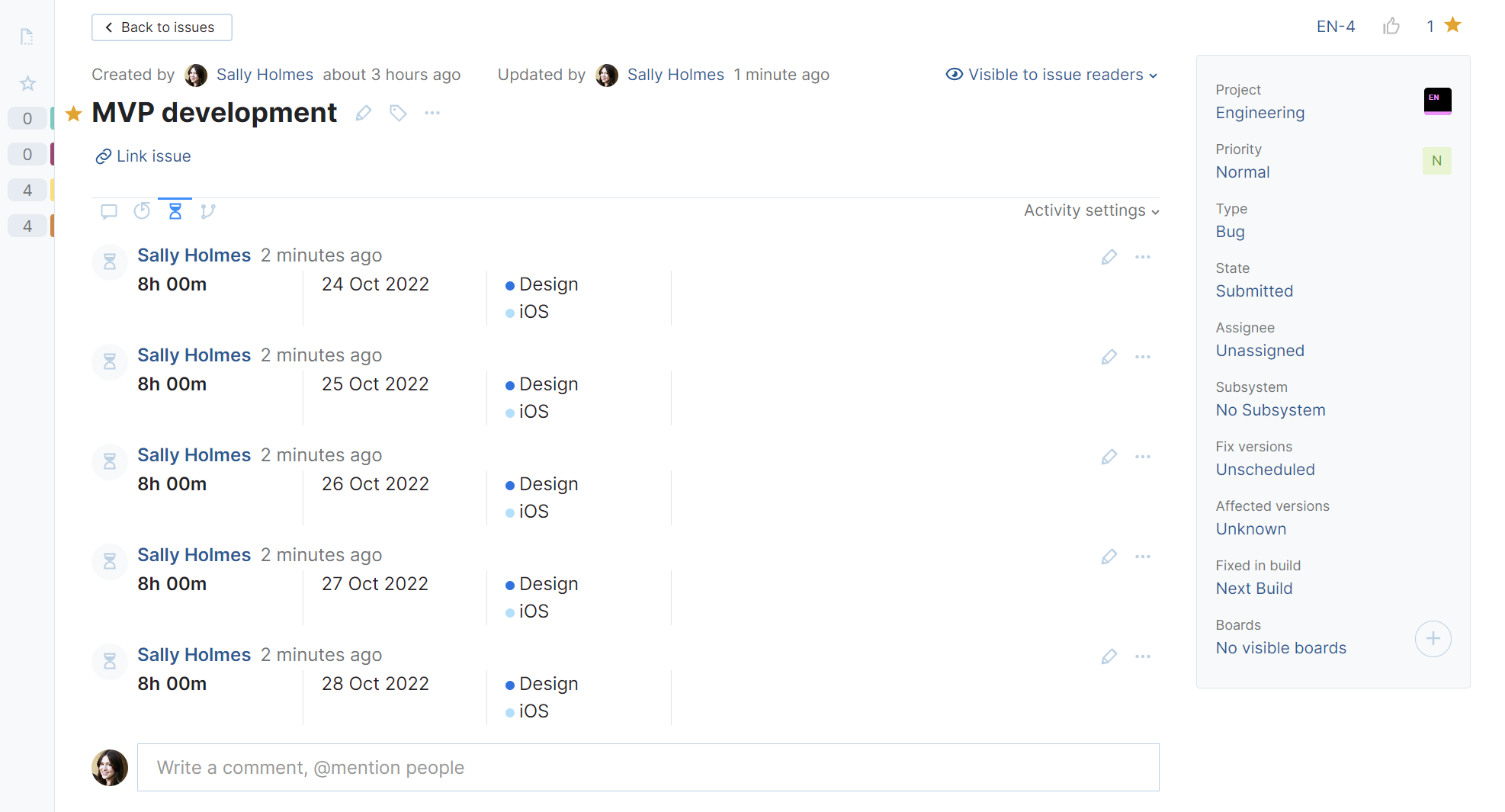
Task: Switch to the comments tab
Action: point(108,211)
